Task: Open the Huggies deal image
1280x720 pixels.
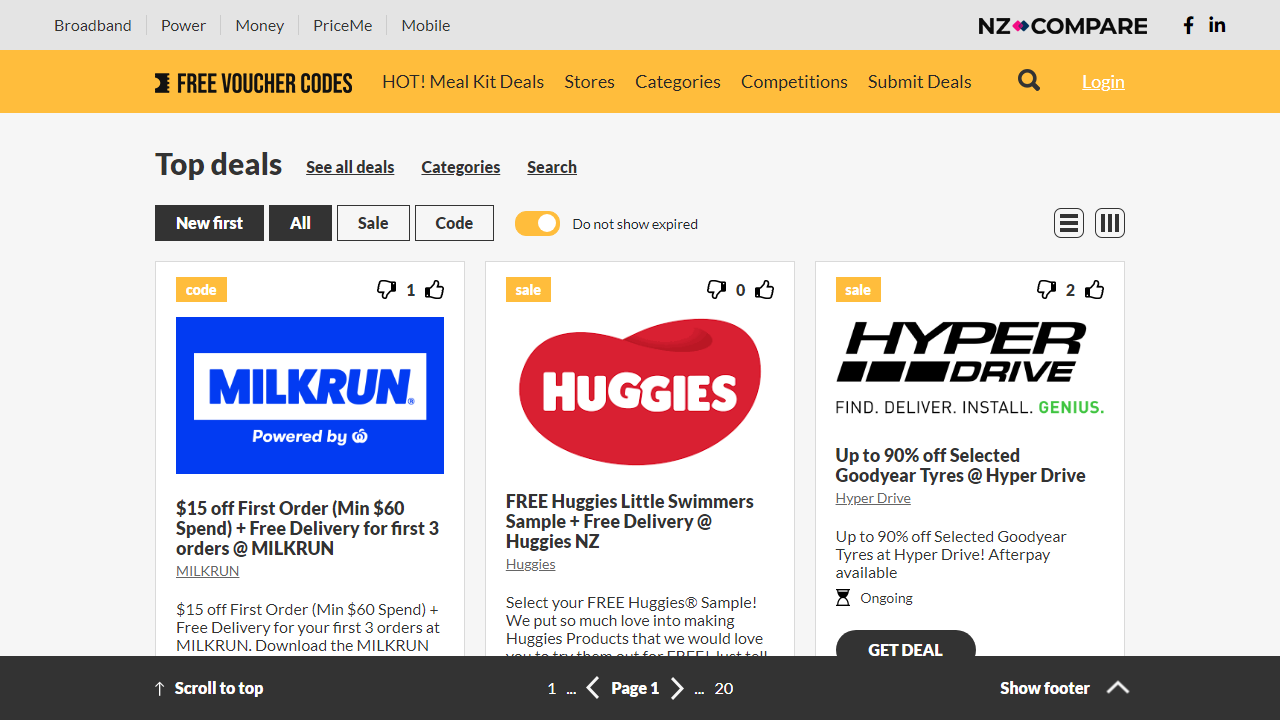Action: coord(639,391)
